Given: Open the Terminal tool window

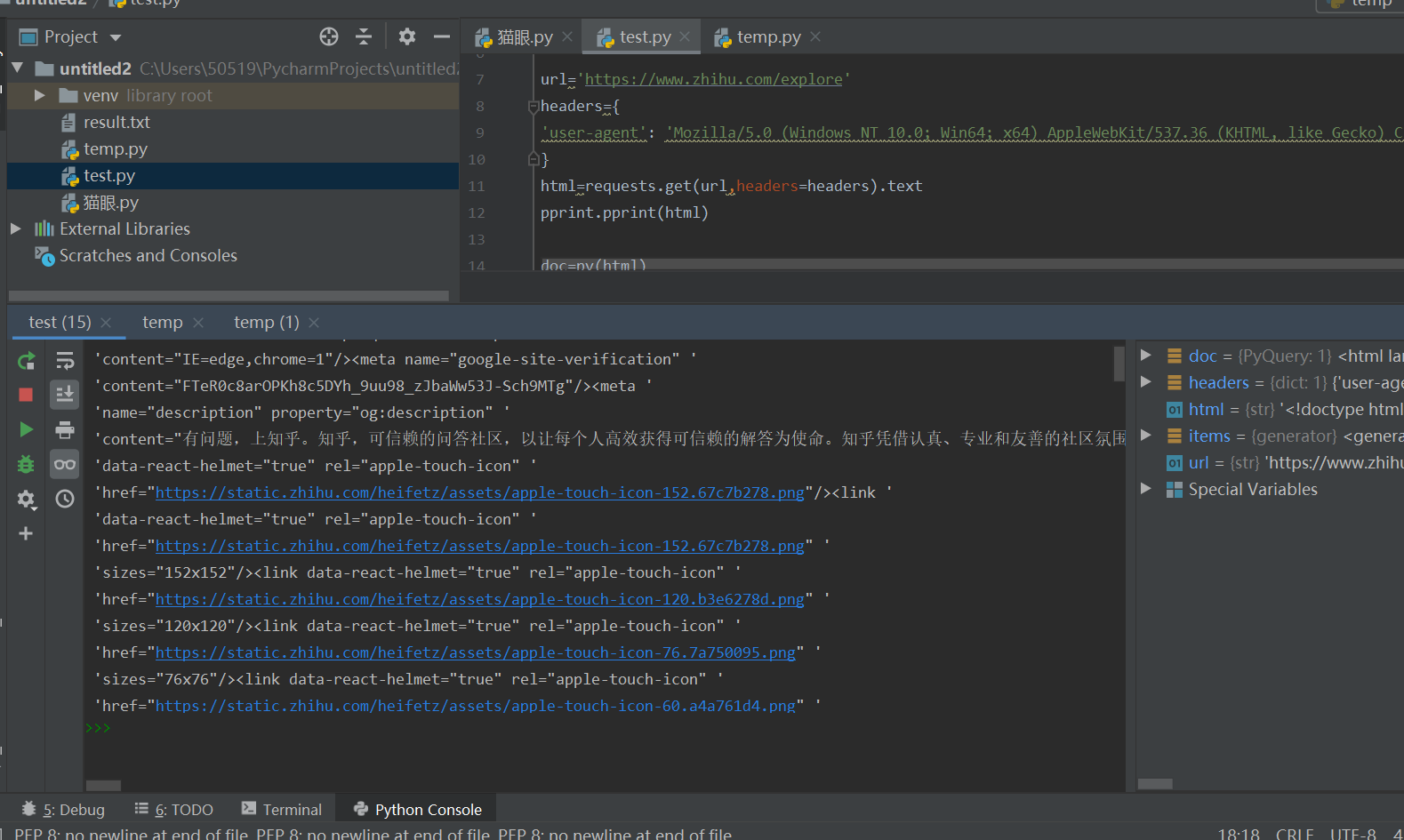Looking at the screenshot, I should [x=282, y=810].
